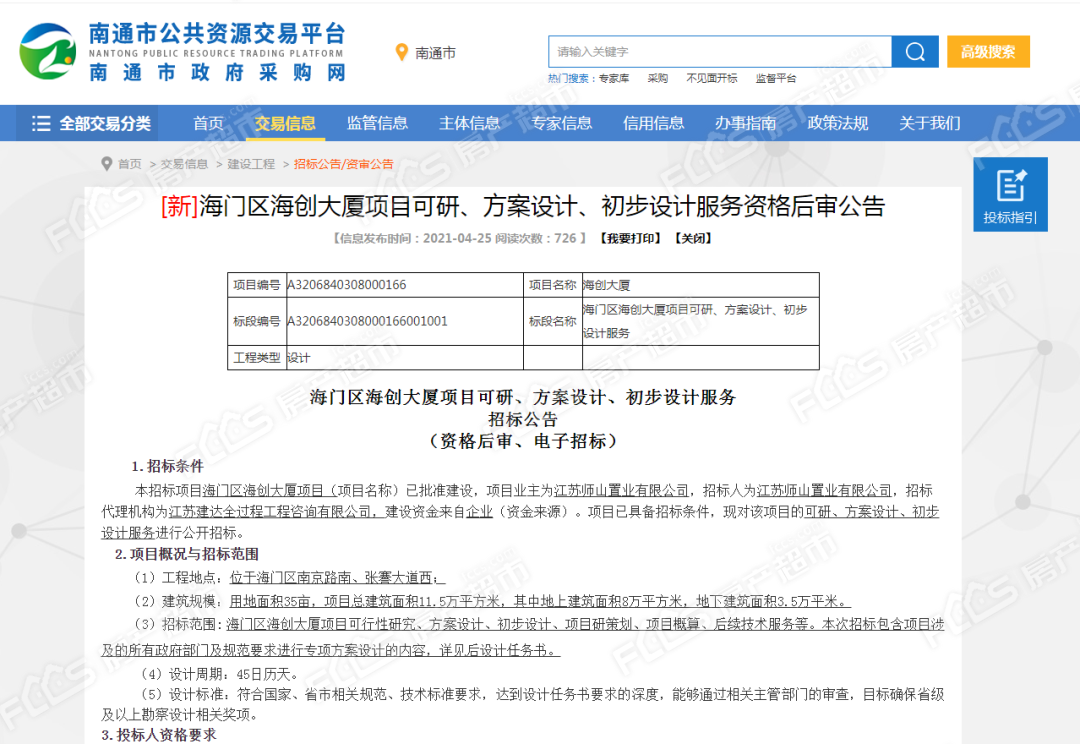The height and width of the screenshot is (744, 1080).
Task: Click the keyword search input field
Action: 720,52
